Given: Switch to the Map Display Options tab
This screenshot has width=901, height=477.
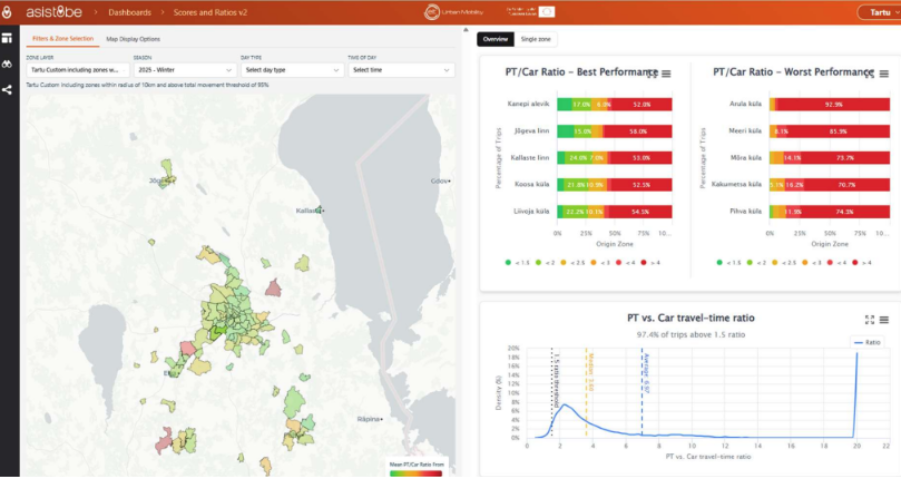Looking at the screenshot, I should tap(133, 39).
